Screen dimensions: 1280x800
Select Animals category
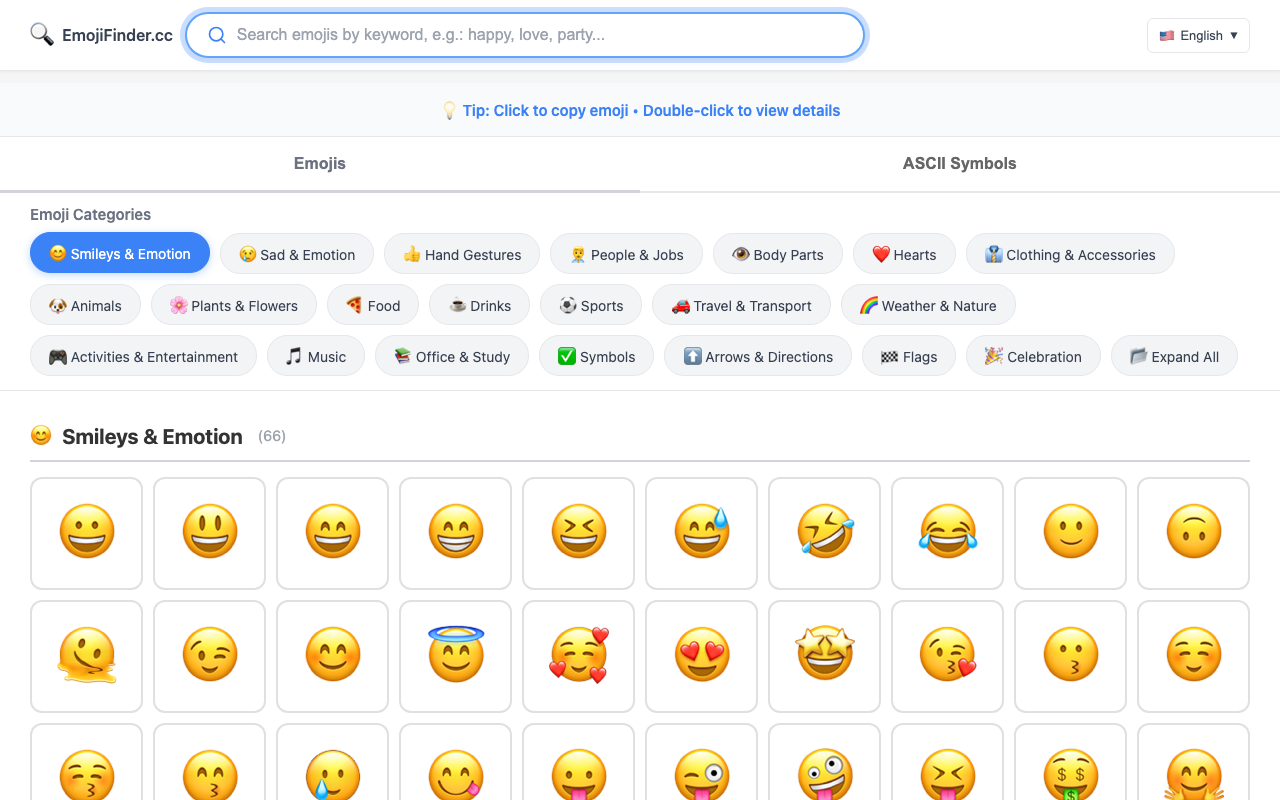click(x=85, y=305)
